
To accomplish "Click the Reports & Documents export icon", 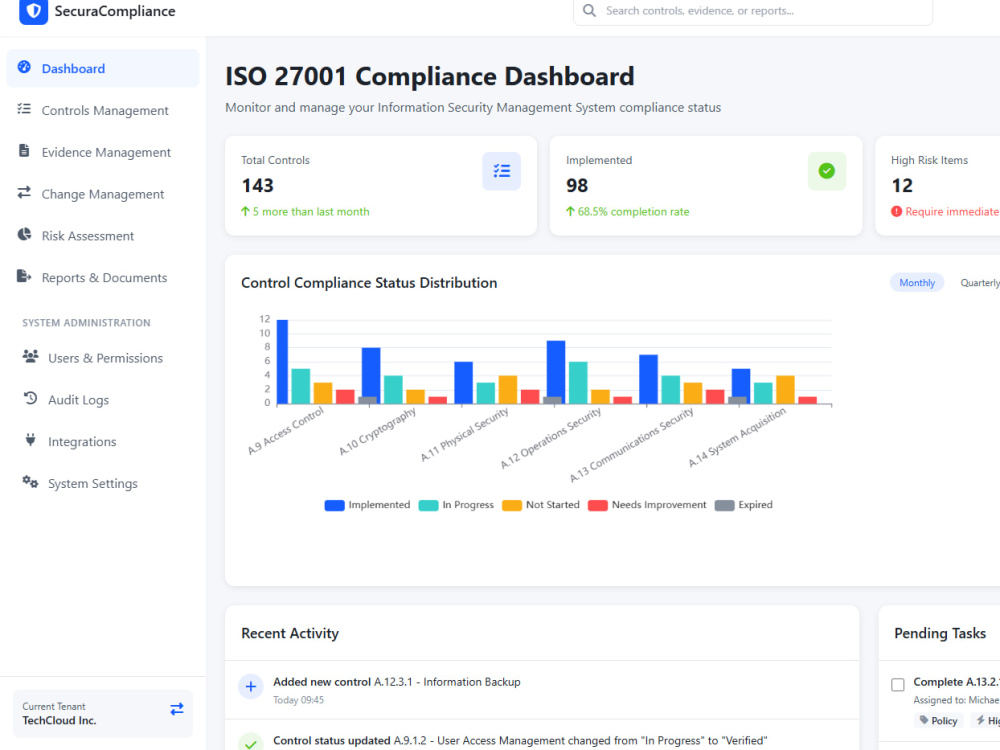I will [24, 276].
